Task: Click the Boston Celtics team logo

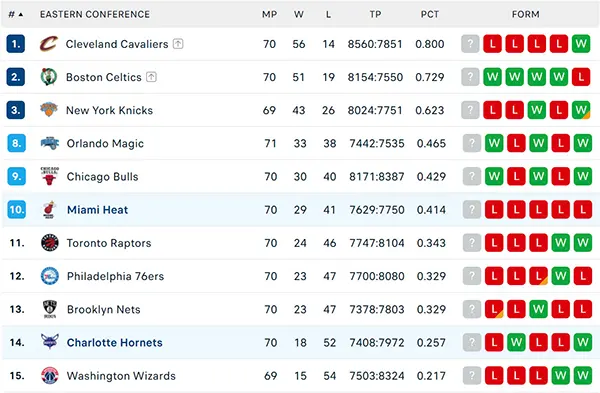Action: [49, 77]
